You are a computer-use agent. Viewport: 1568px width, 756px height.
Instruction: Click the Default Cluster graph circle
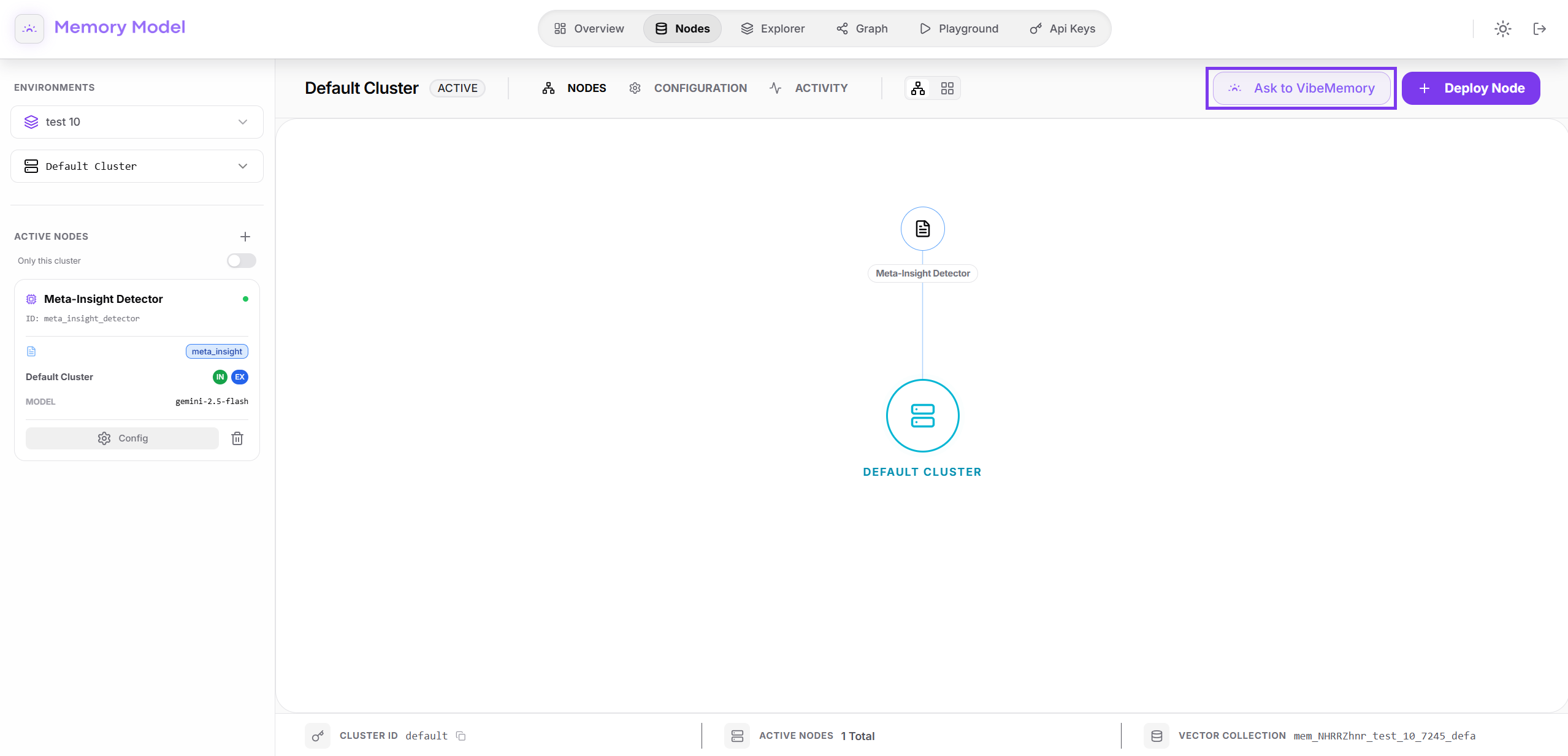[x=922, y=416]
